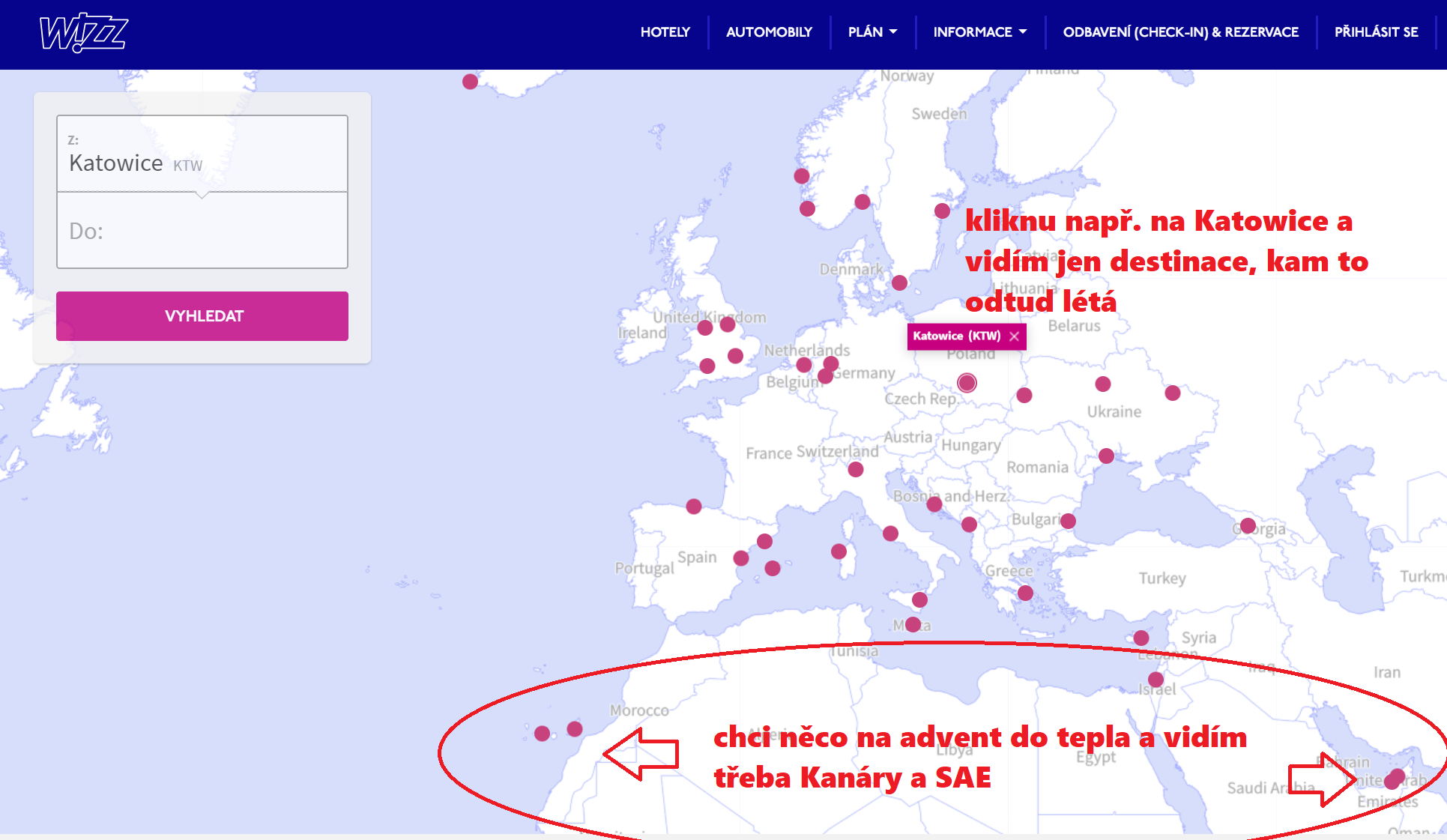Click the origin field showing Katowice KTW
The image size is (1447, 840).
point(202,154)
